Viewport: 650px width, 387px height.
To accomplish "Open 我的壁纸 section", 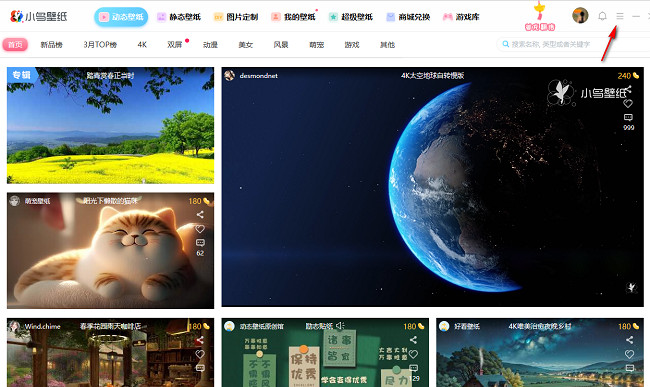I will click(293, 17).
